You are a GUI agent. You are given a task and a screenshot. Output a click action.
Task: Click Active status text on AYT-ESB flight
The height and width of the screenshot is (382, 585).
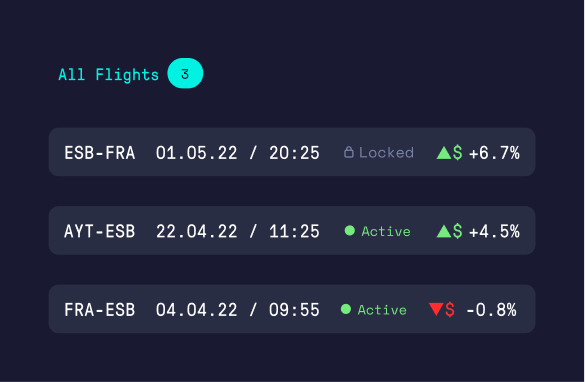386,231
